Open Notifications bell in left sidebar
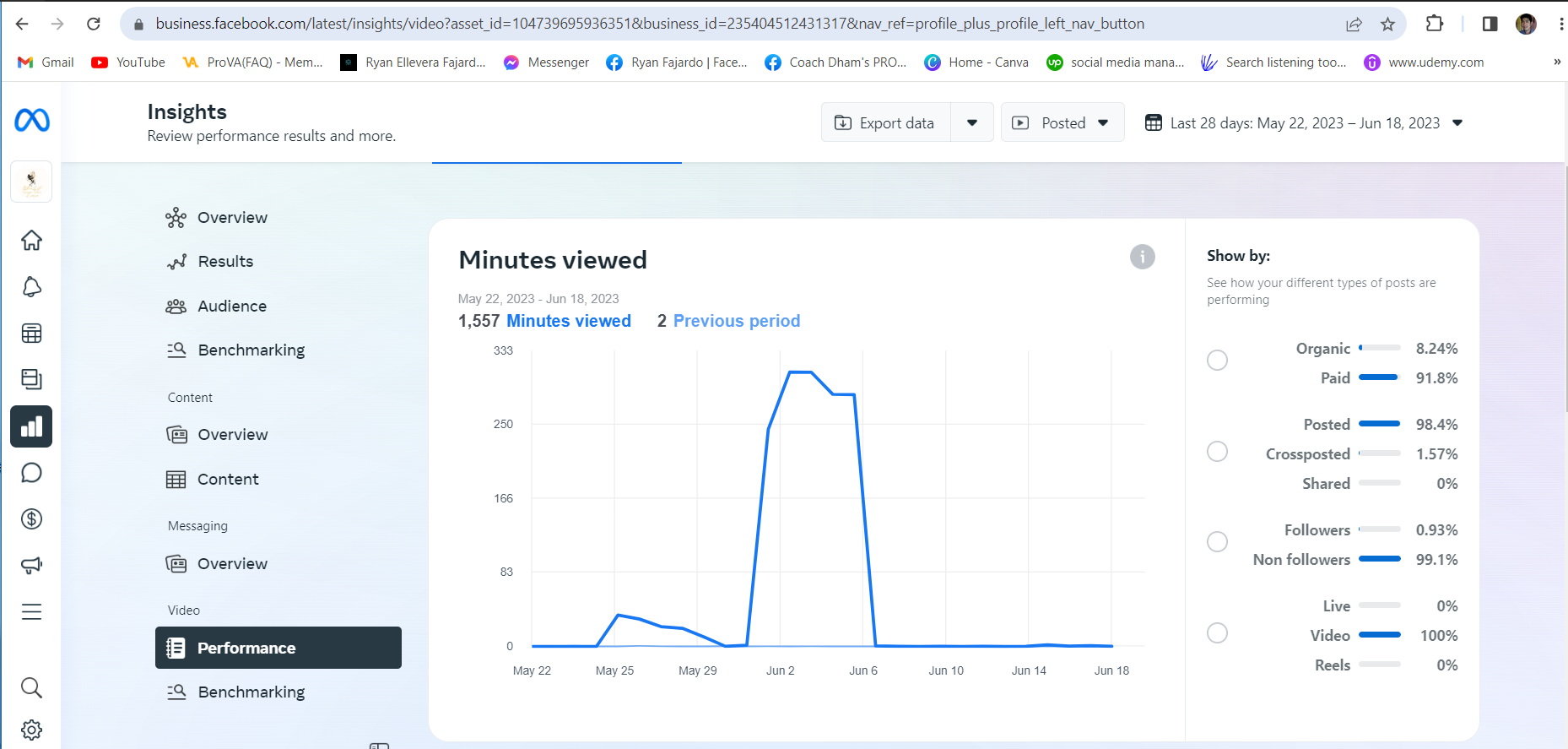Image resolution: width=1568 pixels, height=749 pixels. tap(31, 287)
